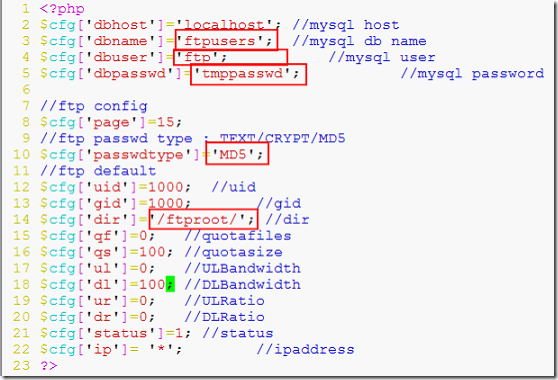Click the '//quotafiles' comment
Image resolution: width=558 pixels, height=380 pixels.
(238, 236)
